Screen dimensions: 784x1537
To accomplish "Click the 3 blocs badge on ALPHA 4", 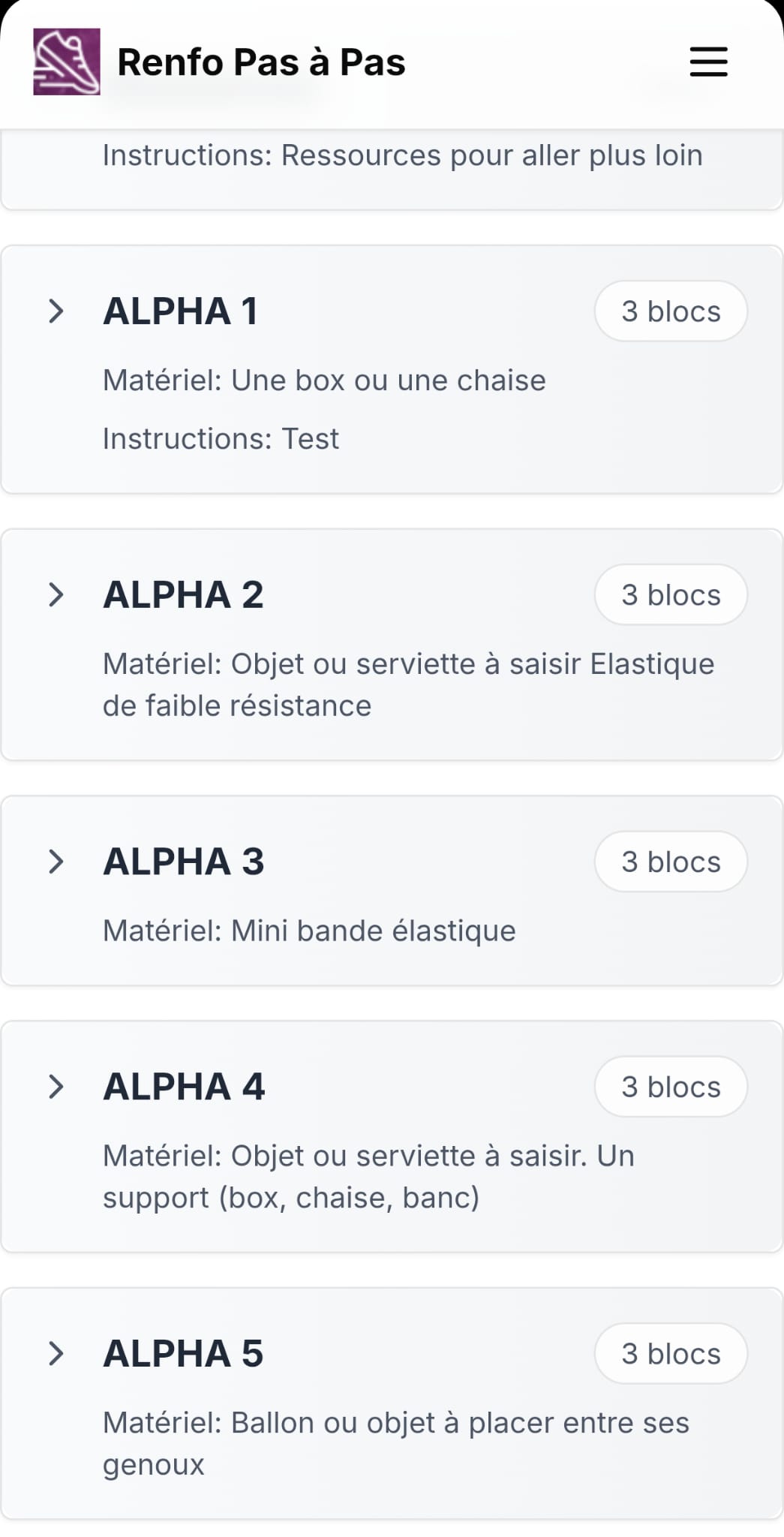I will [671, 1087].
